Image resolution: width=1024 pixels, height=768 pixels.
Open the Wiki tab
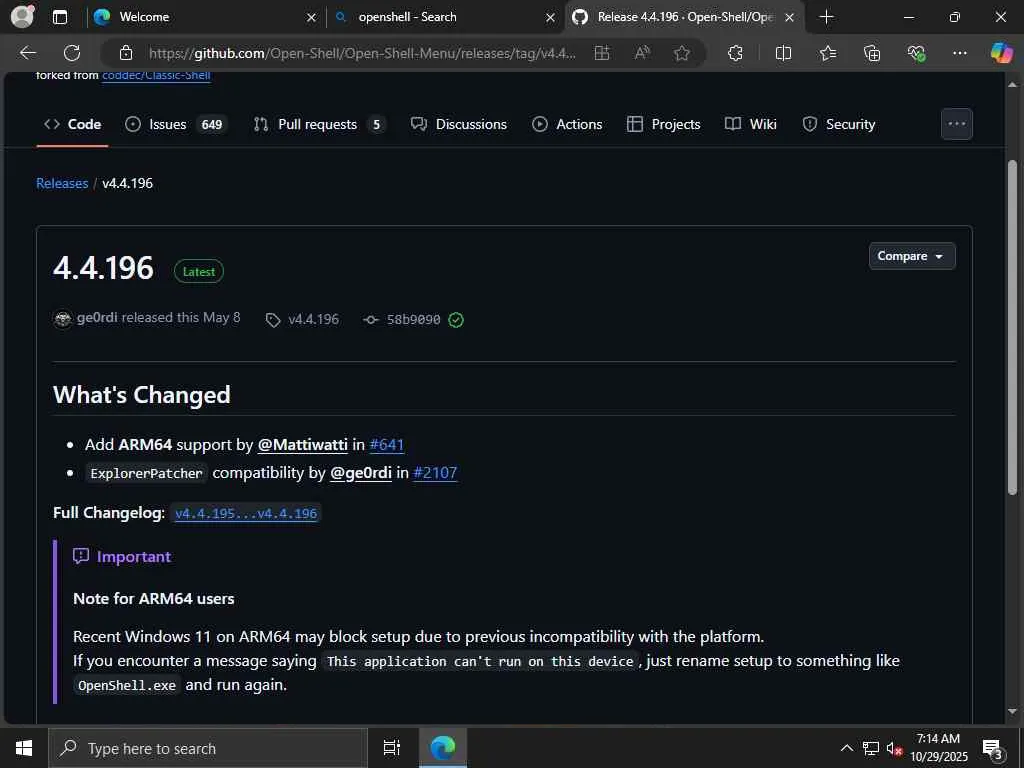pos(751,124)
